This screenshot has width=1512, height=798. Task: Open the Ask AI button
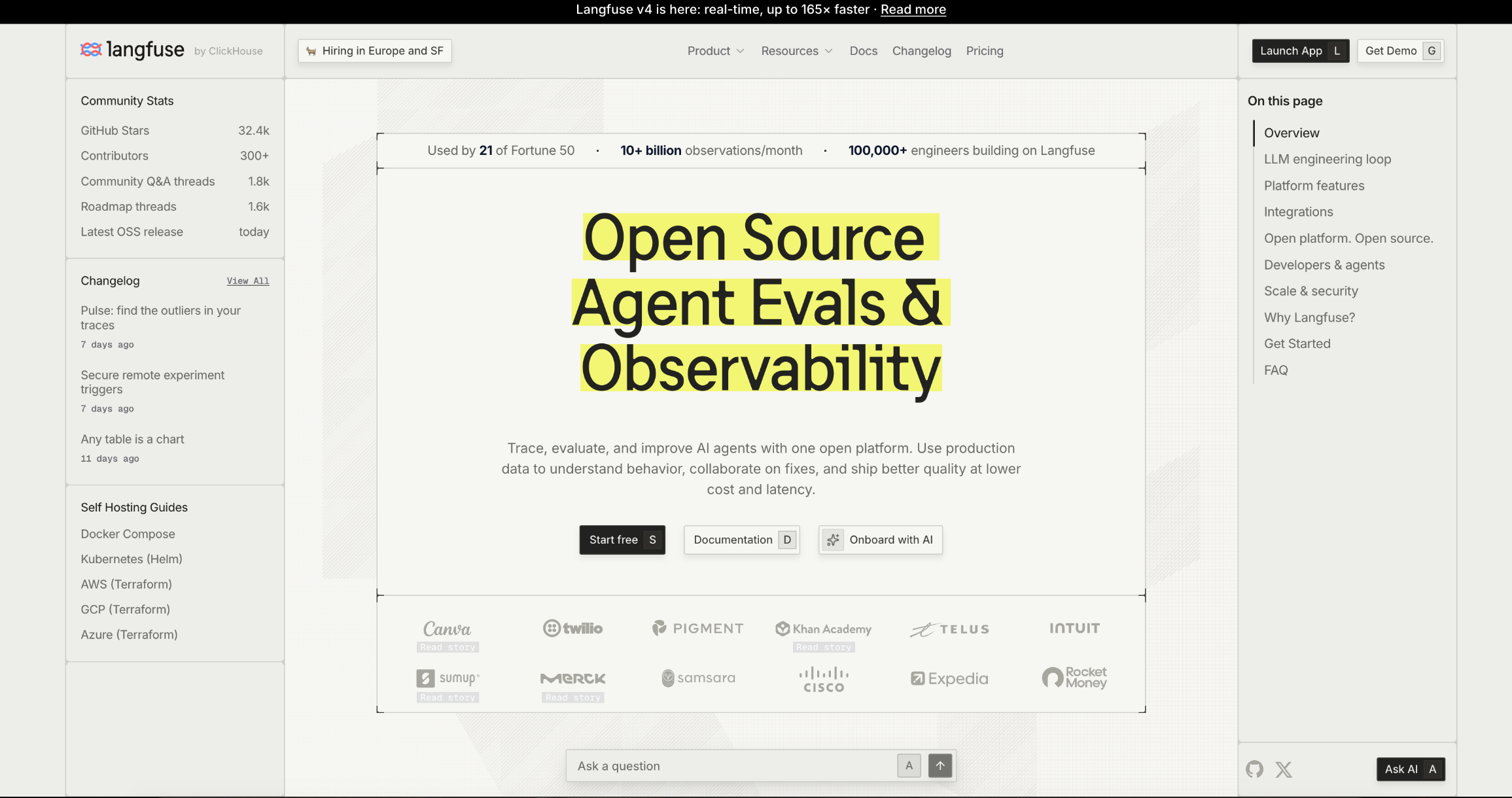(x=1411, y=769)
